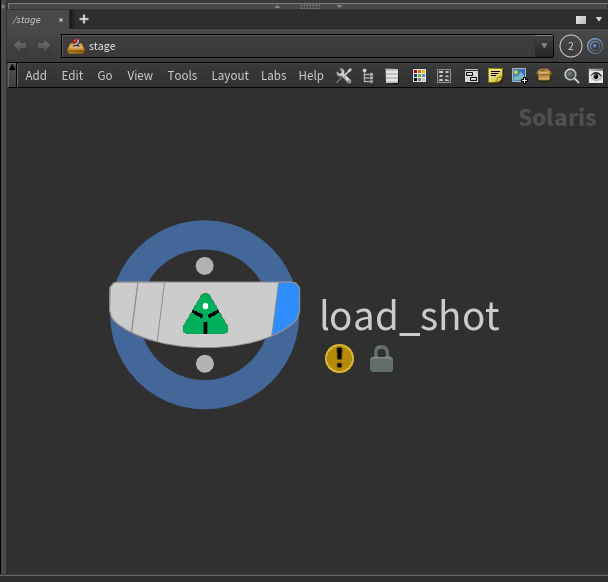
Task: Click the pane divider grip handle
Action: click(x=310, y=6)
